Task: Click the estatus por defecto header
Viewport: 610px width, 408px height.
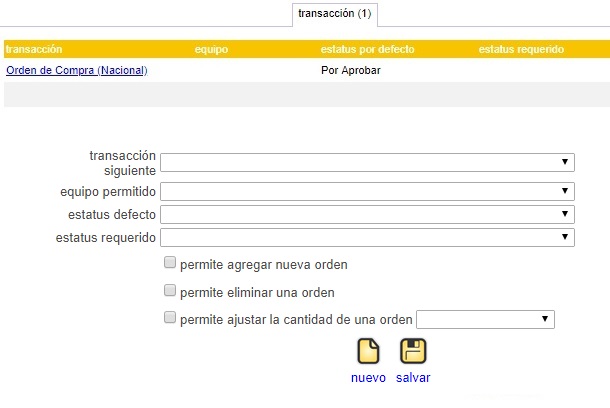Action: pos(367,49)
